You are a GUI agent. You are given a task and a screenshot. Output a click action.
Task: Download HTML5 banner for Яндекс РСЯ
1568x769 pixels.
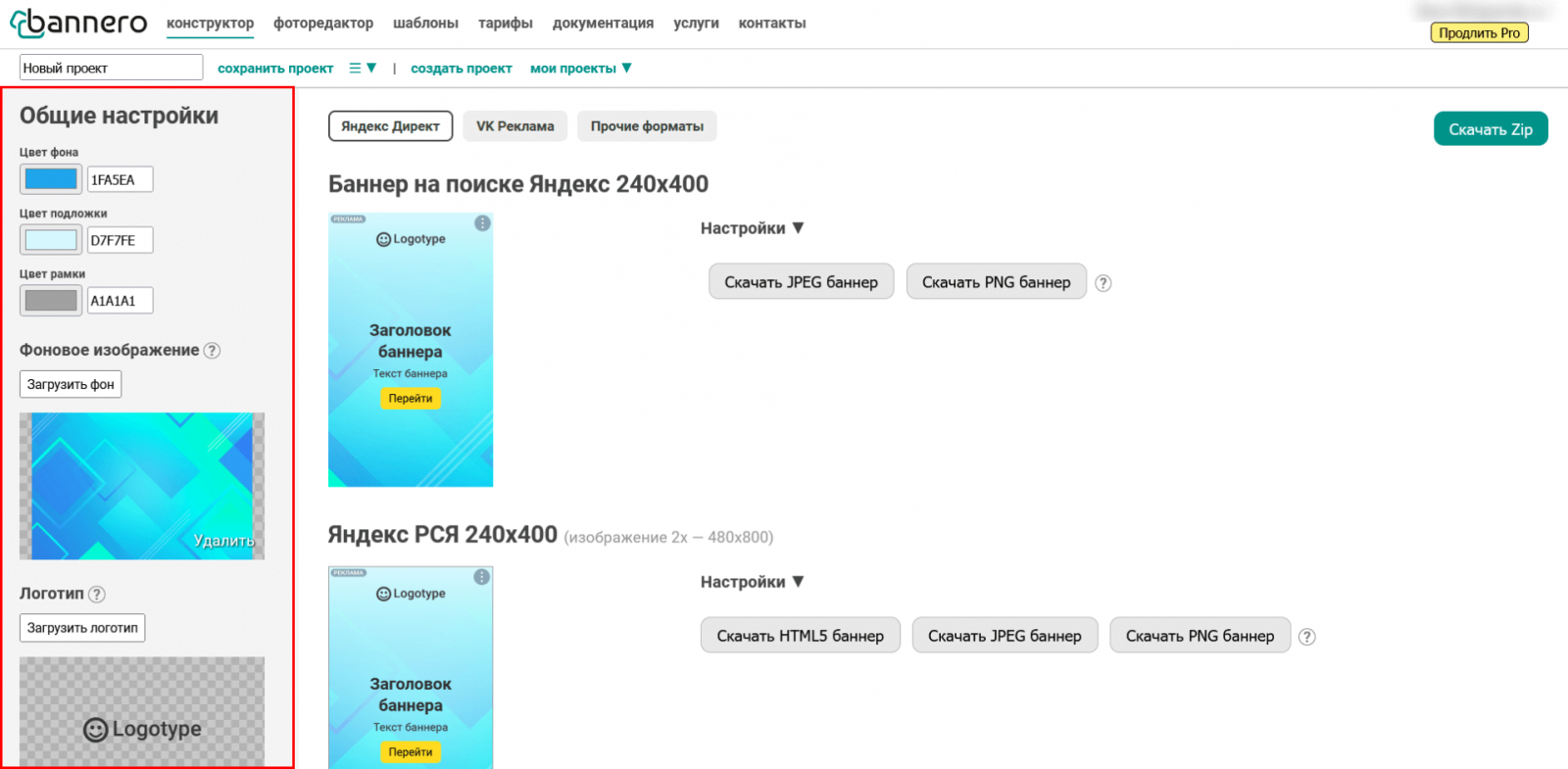pyautogui.click(x=801, y=636)
